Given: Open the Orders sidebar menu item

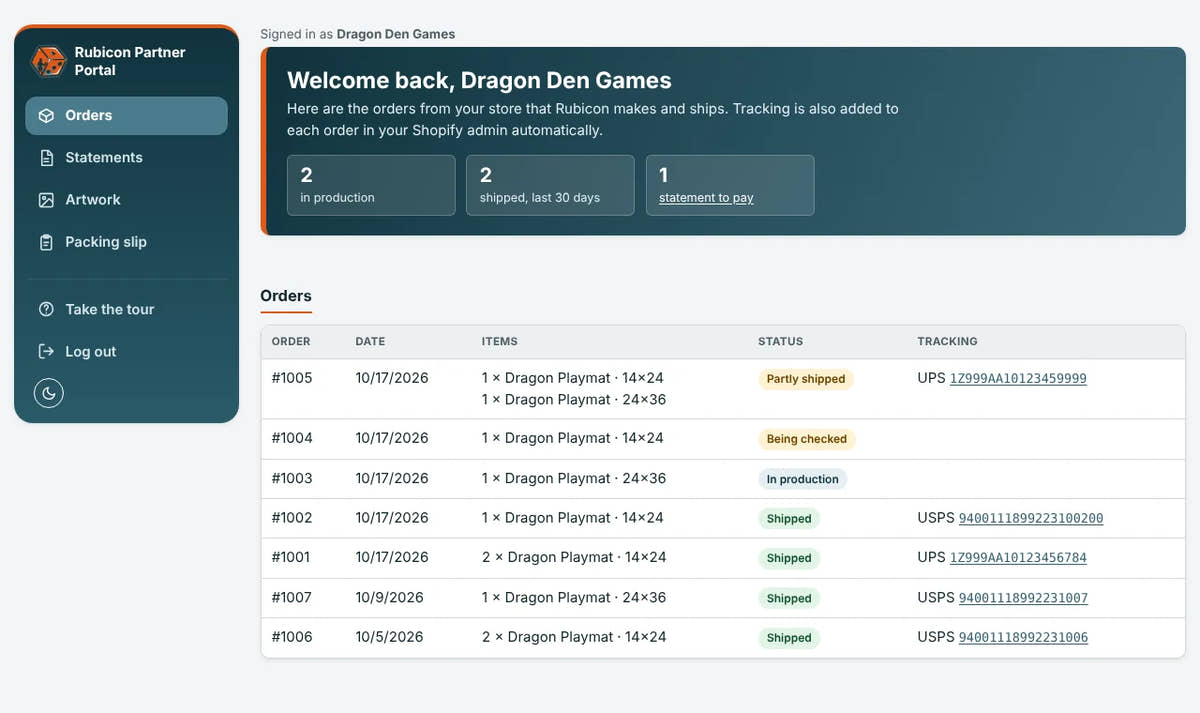Looking at the screenshot, I should tap(126, 115).
